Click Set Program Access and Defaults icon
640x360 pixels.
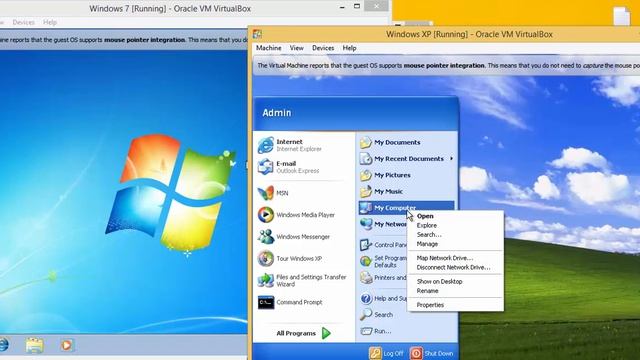(x=366, y=261)
